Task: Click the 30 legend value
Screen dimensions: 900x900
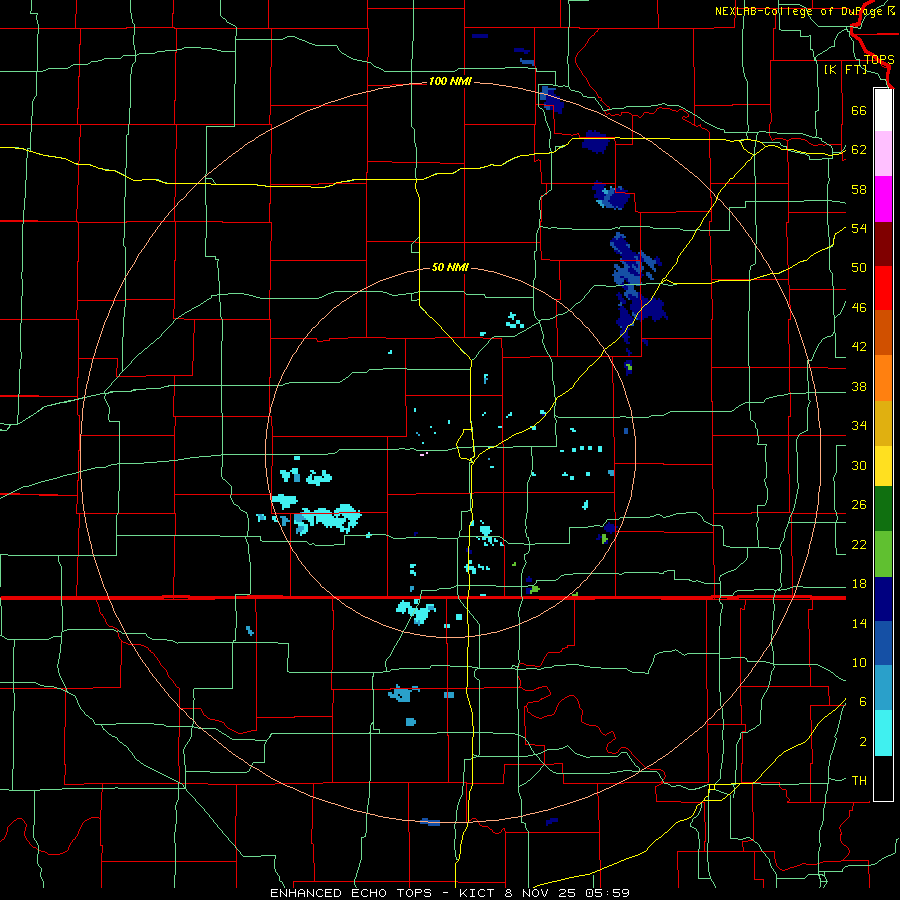Action: point(859,465)
